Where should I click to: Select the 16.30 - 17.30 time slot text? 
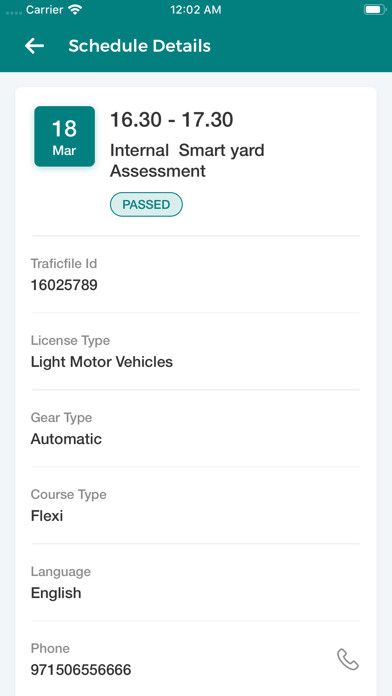(x=171, y=120)
